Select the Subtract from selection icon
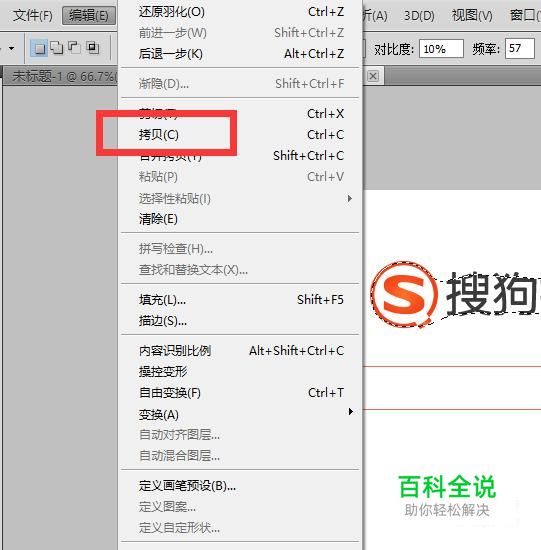This screenshot has height=550, width=541. tap(74, 47)
